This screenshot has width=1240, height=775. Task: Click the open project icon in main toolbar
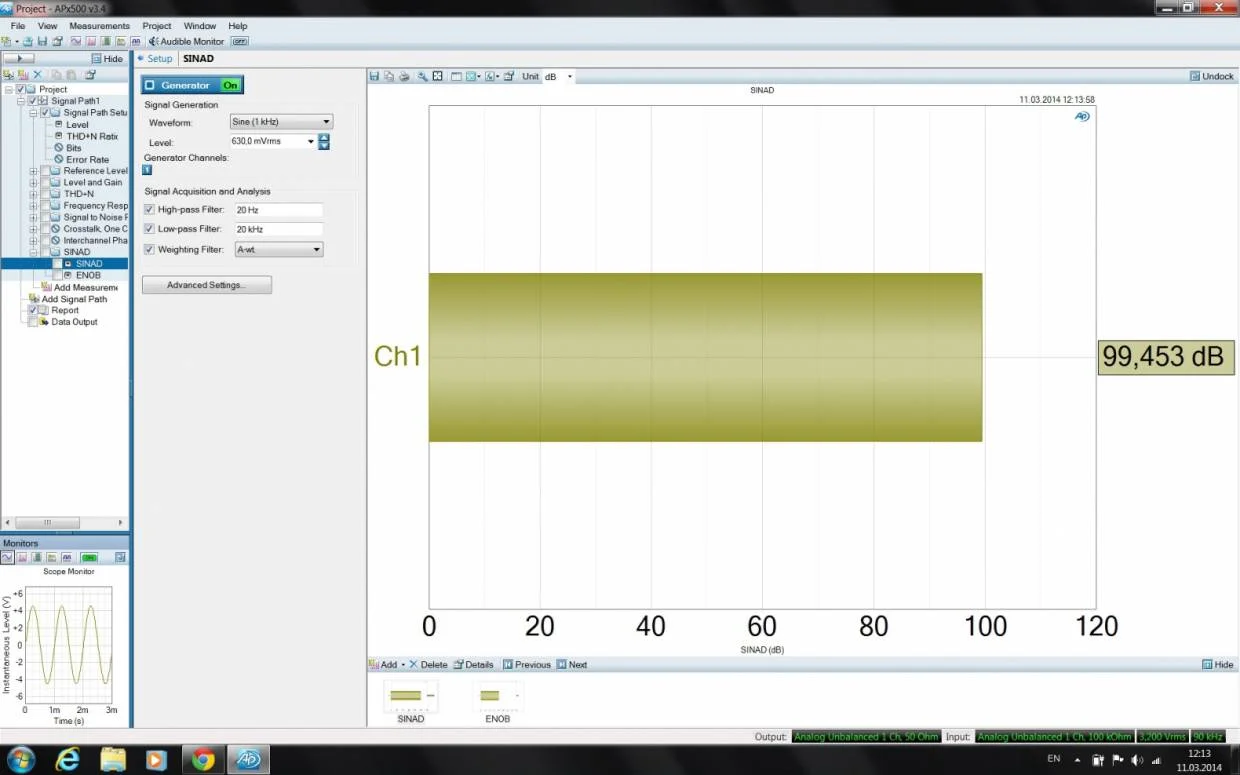28,41
